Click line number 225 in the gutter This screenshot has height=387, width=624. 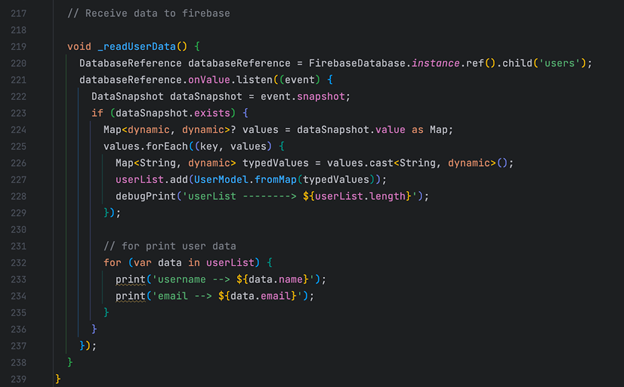pos(18,147)
